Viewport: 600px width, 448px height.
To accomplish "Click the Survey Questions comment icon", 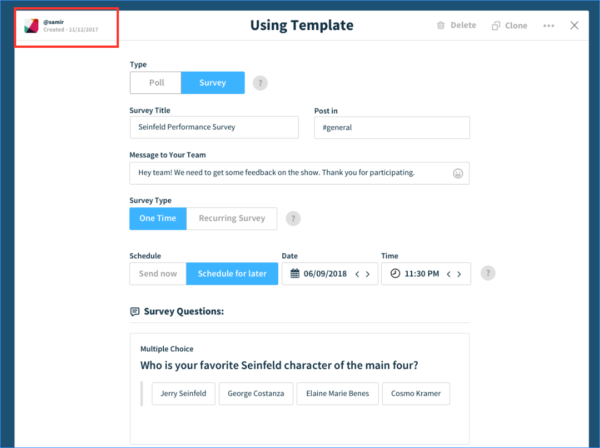I will click(135, 311).
